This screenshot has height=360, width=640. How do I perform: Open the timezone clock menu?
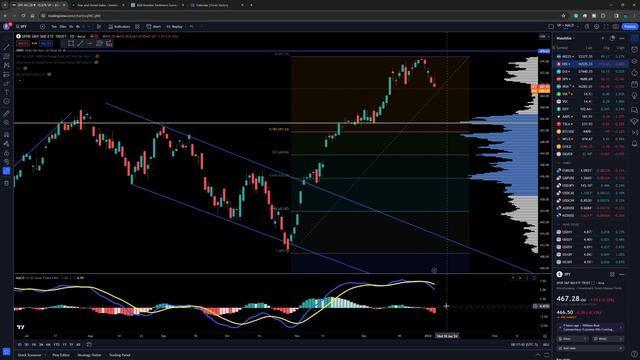pyautogui.click(x=524, y=344)
